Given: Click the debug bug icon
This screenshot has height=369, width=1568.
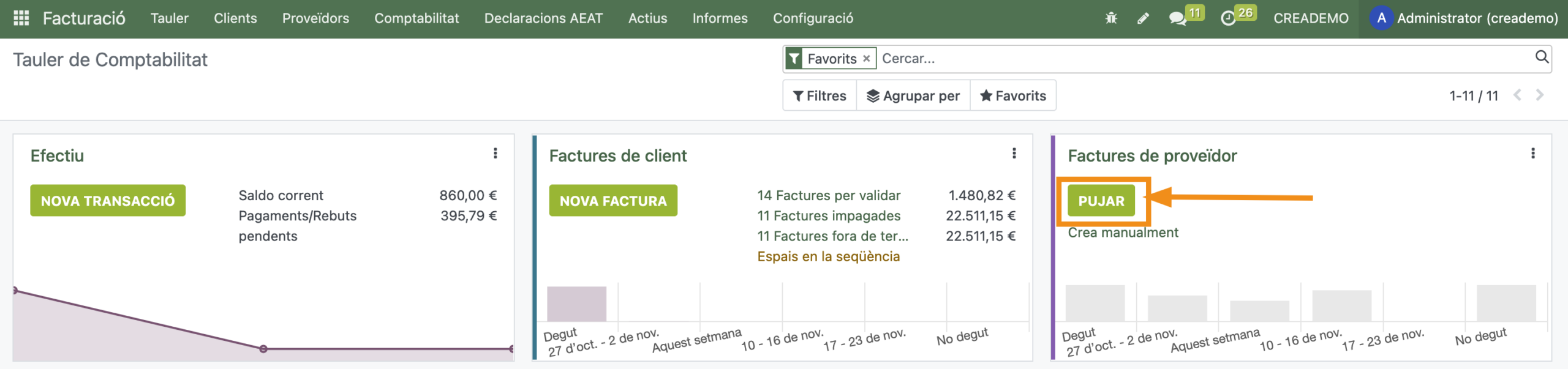Looking at the screenshot, I should pos(1111,18).
